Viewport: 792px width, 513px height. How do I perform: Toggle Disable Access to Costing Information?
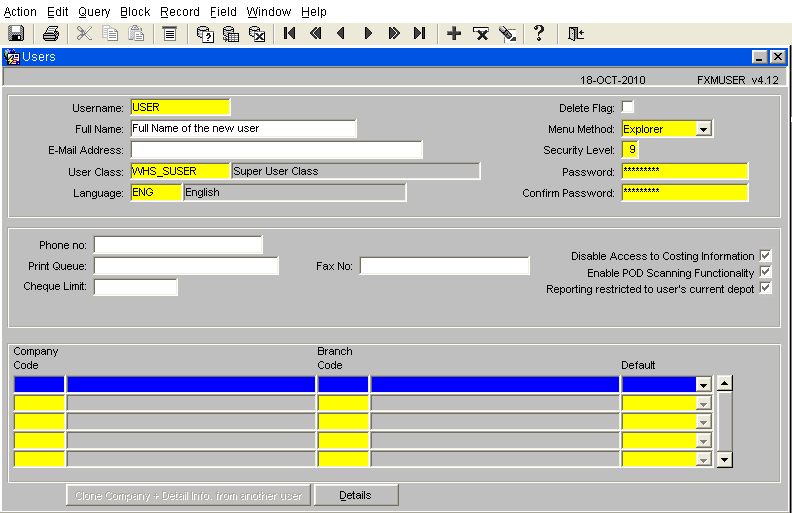pos(765,255)
